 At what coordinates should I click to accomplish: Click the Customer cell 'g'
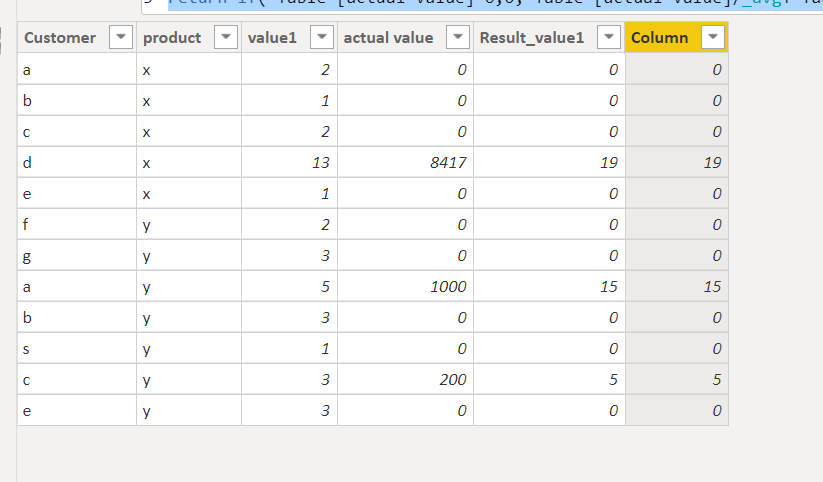pyautogui.click(x=77, y=256)
